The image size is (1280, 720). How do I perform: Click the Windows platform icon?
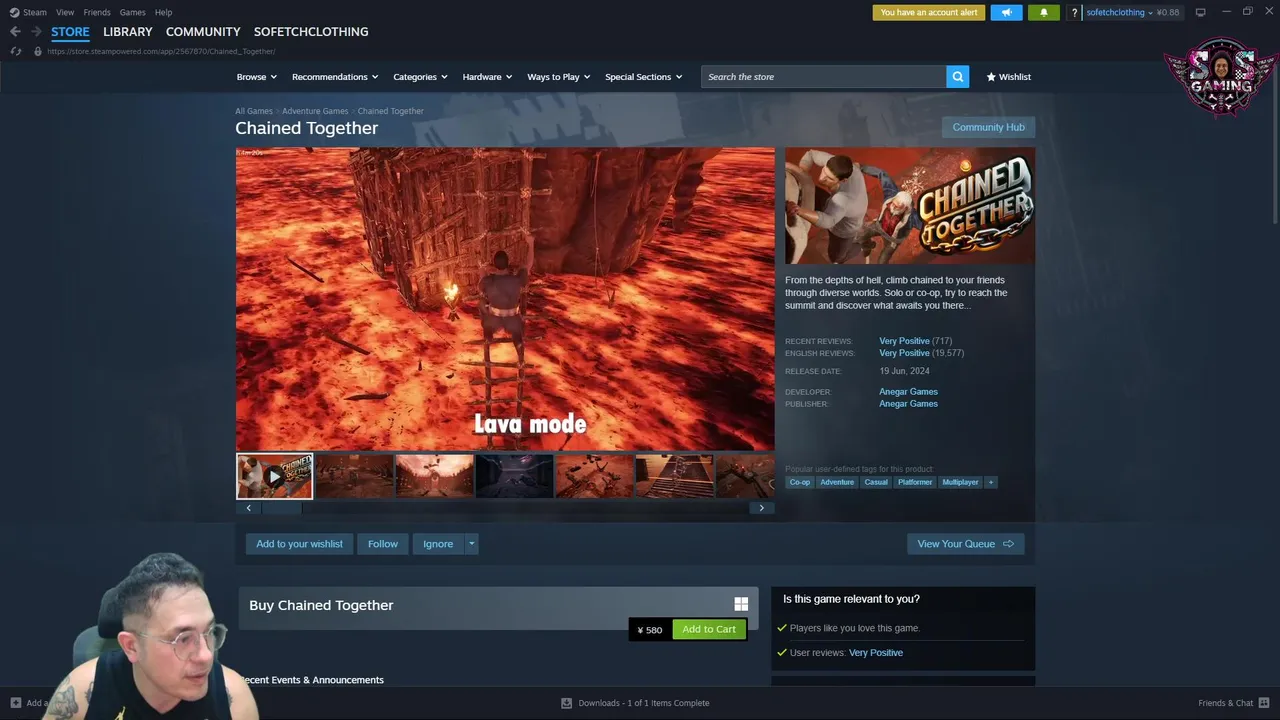tap(741, 604)
